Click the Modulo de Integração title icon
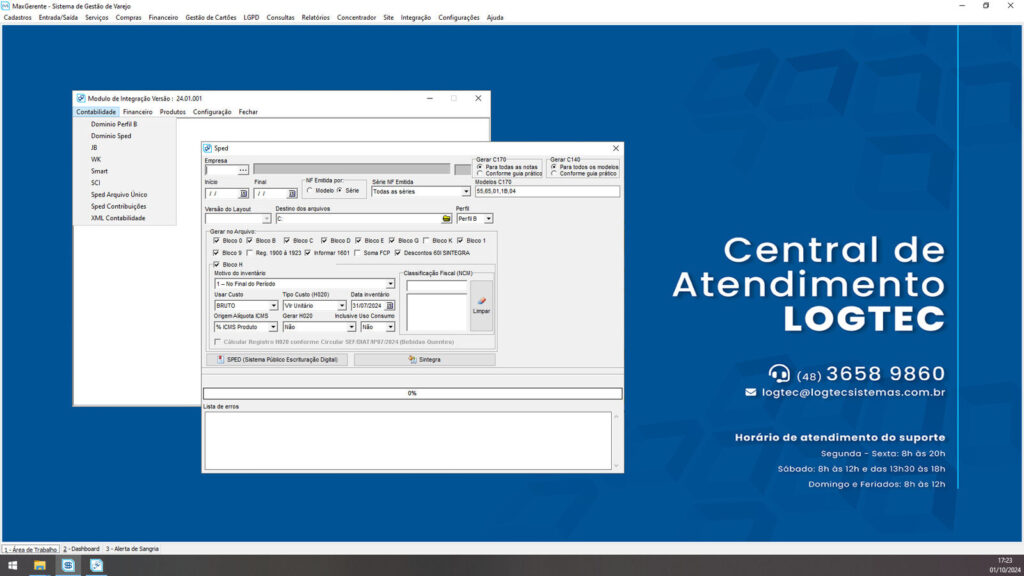1024x576 pixels. (81, 99)
